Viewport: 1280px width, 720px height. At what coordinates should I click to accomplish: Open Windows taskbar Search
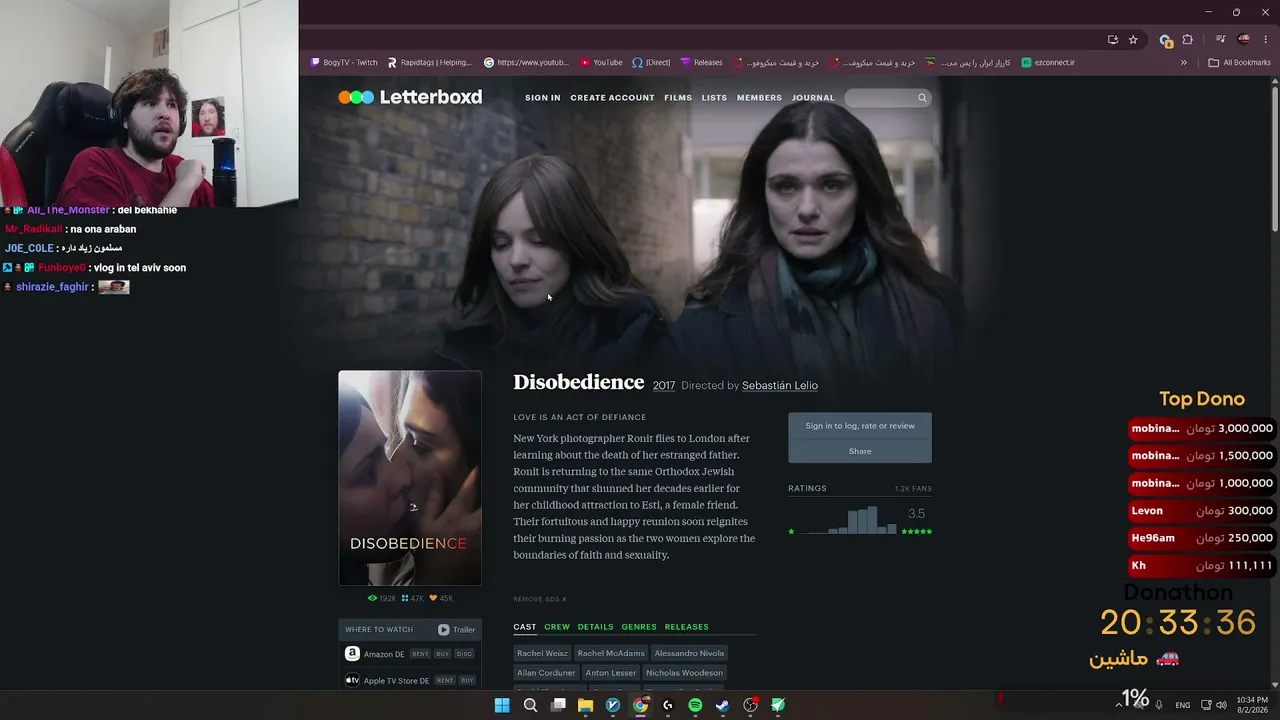[530, 705]
